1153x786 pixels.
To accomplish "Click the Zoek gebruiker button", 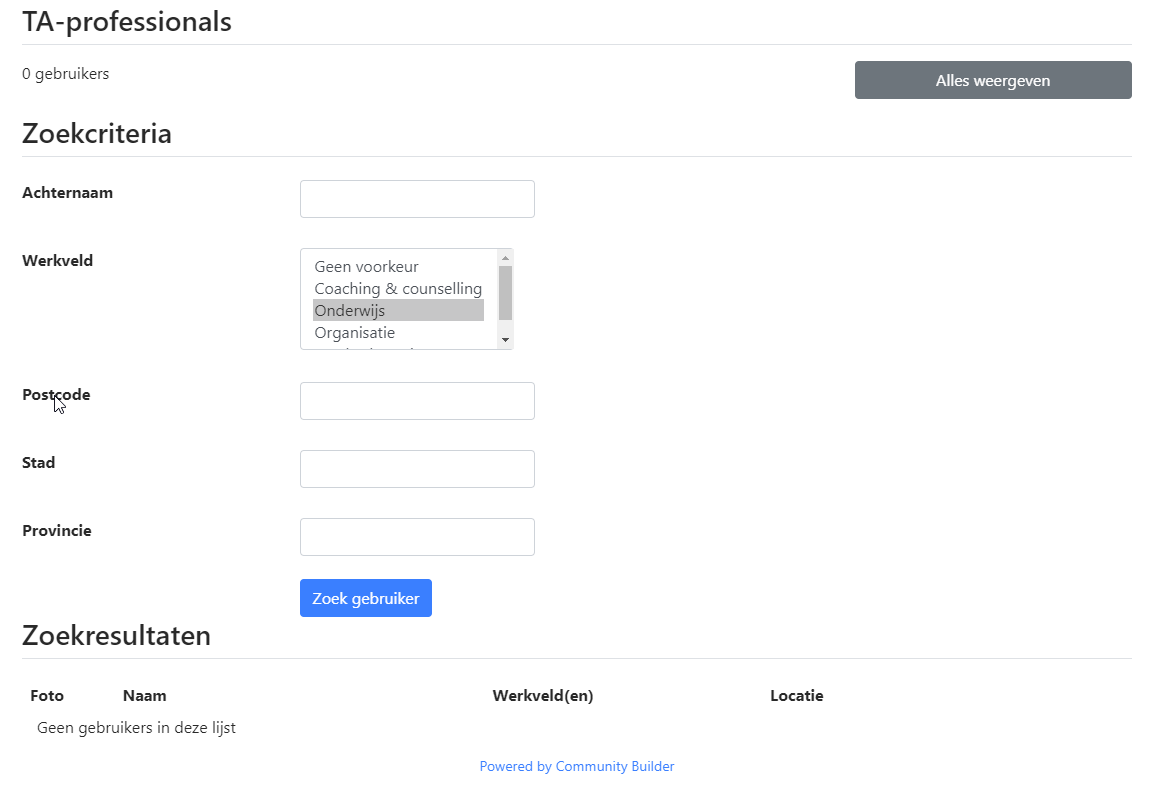I will [365, 598].
